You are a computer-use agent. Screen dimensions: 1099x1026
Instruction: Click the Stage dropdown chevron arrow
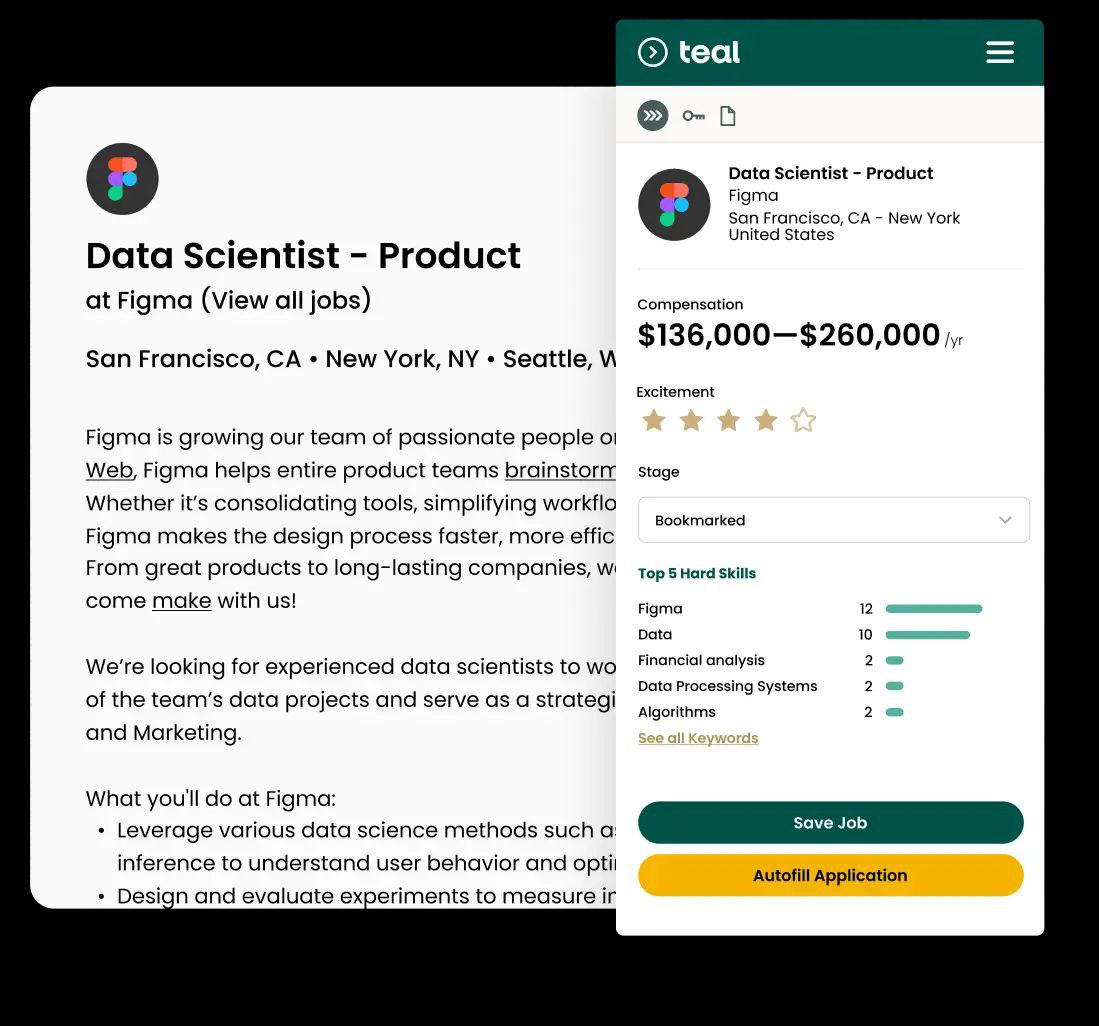coord(1006,520)
